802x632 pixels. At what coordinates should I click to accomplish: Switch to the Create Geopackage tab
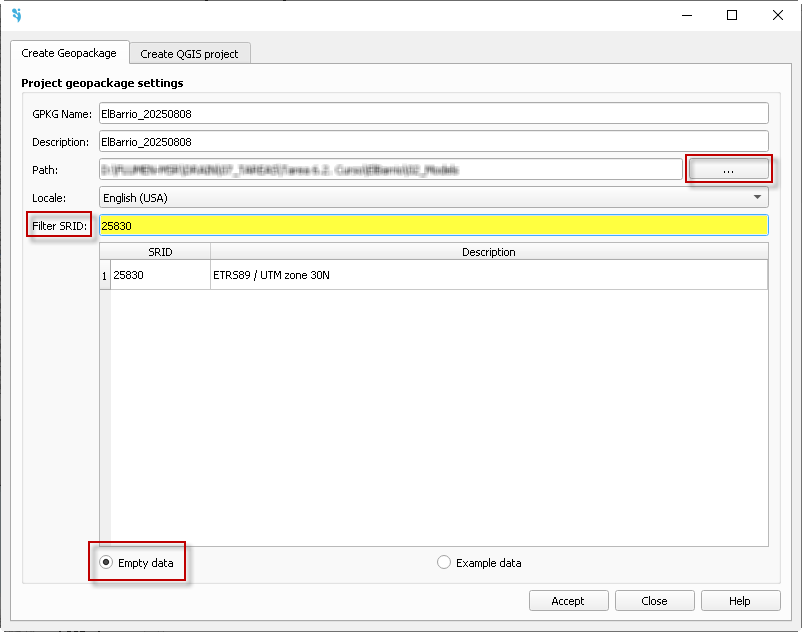click(69, 53)
